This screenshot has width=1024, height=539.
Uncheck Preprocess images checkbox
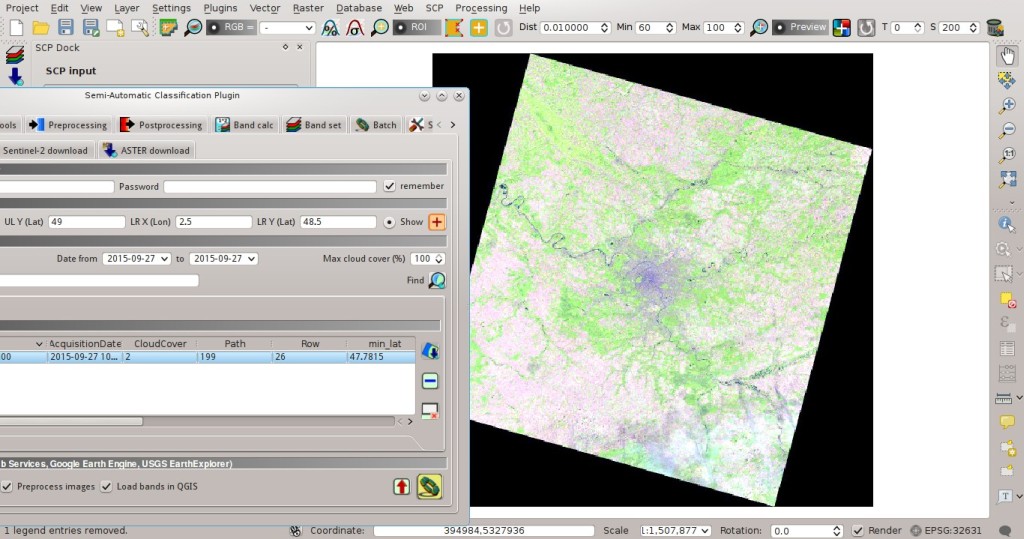(7, 487)
